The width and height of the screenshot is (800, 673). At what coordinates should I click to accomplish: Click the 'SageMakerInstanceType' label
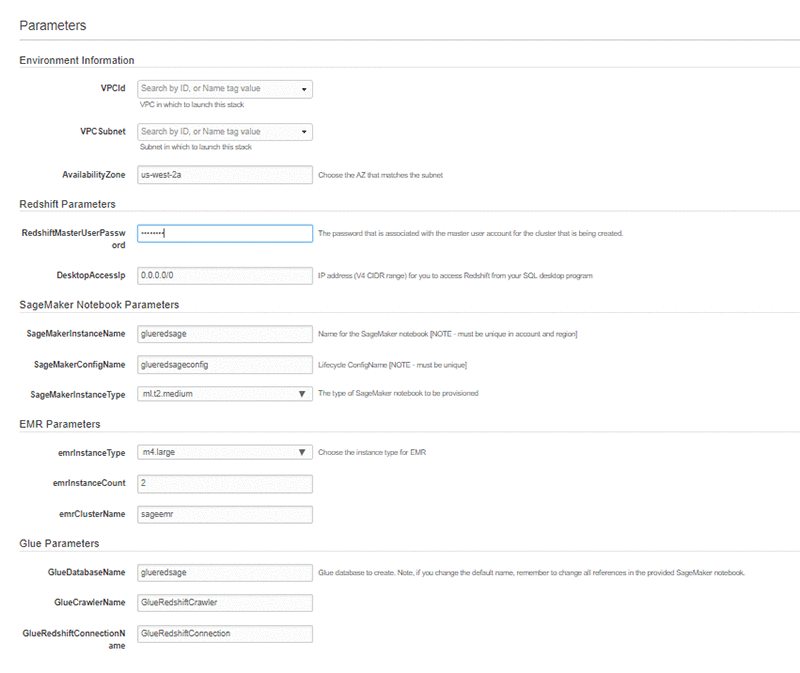78,394
